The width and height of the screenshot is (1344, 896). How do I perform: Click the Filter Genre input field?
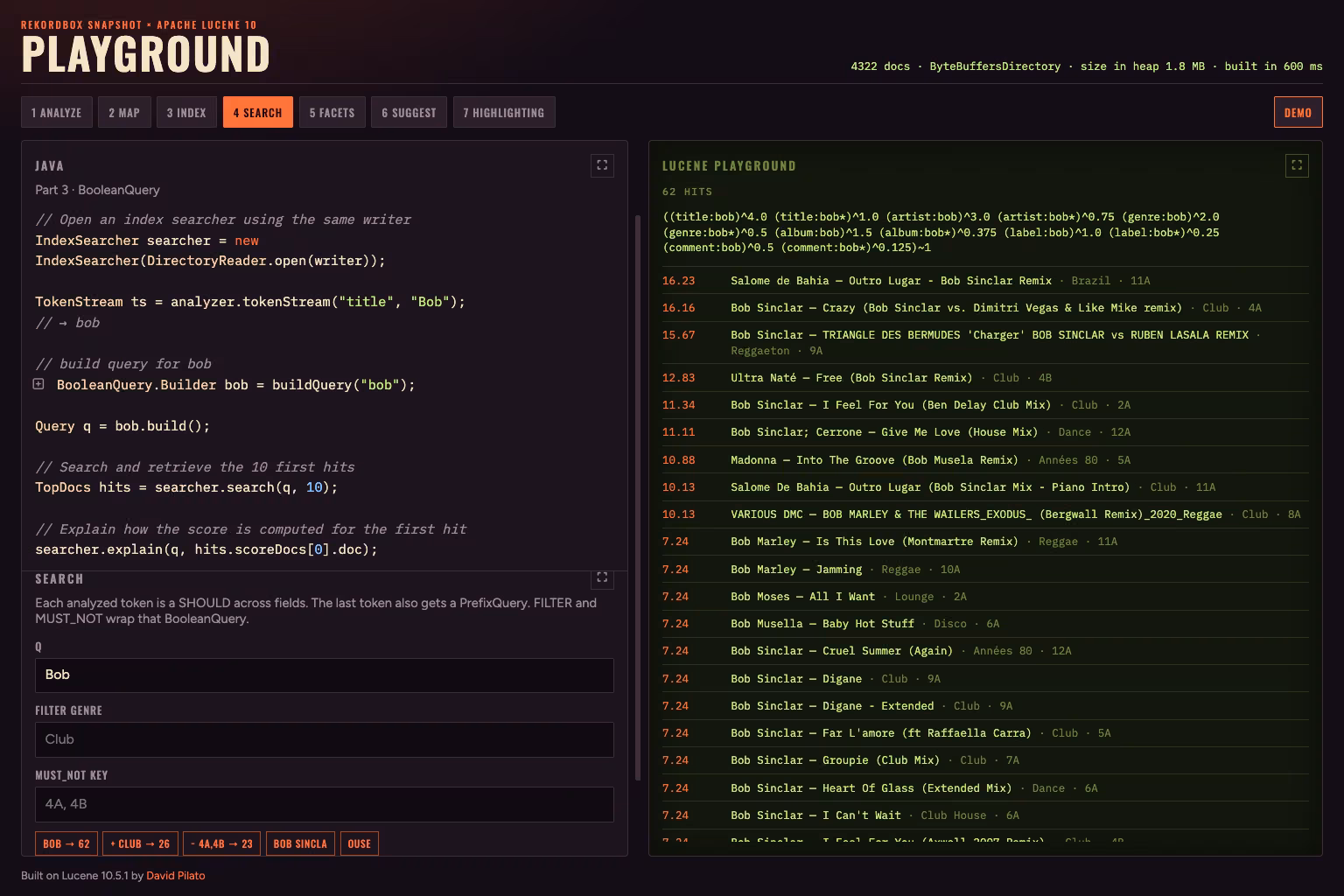pos(325,739)
